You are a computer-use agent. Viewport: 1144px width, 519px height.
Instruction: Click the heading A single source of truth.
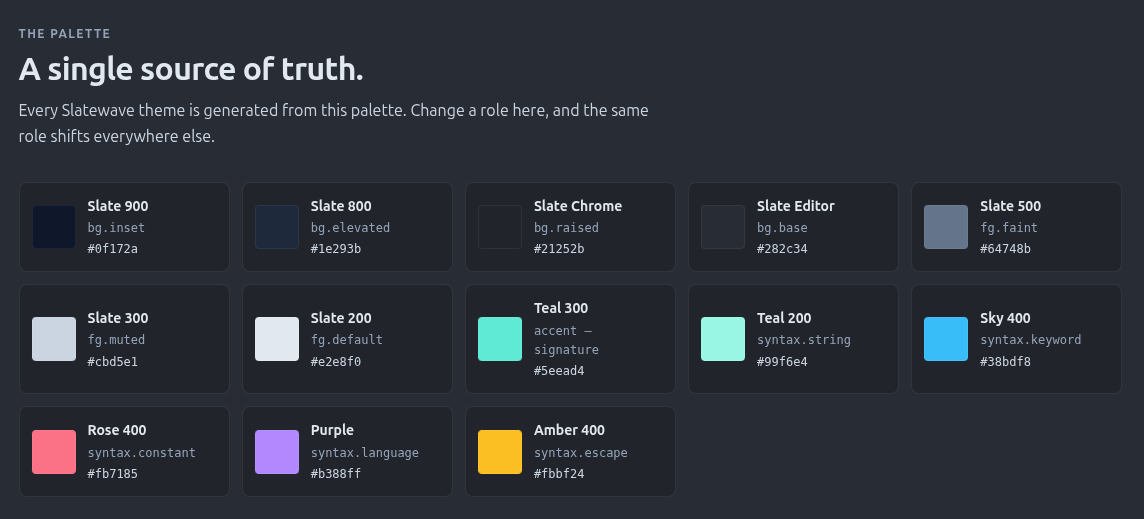click(x=191, y=70)
